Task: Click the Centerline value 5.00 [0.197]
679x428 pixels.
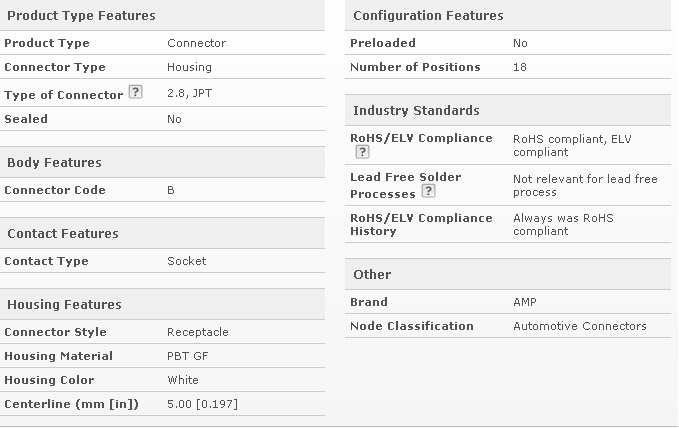Action: 202,404
